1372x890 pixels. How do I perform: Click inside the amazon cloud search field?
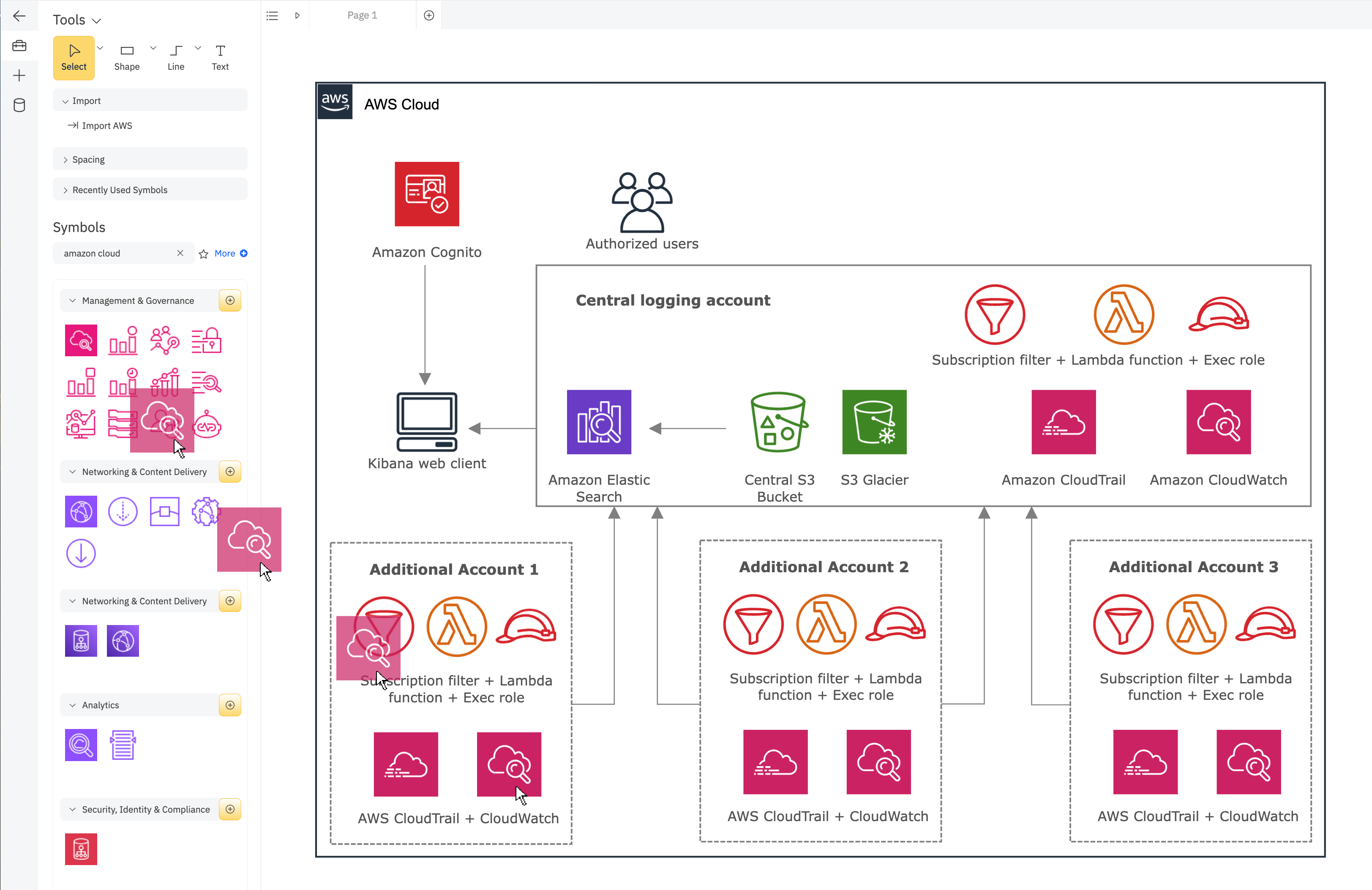point(115,253)
